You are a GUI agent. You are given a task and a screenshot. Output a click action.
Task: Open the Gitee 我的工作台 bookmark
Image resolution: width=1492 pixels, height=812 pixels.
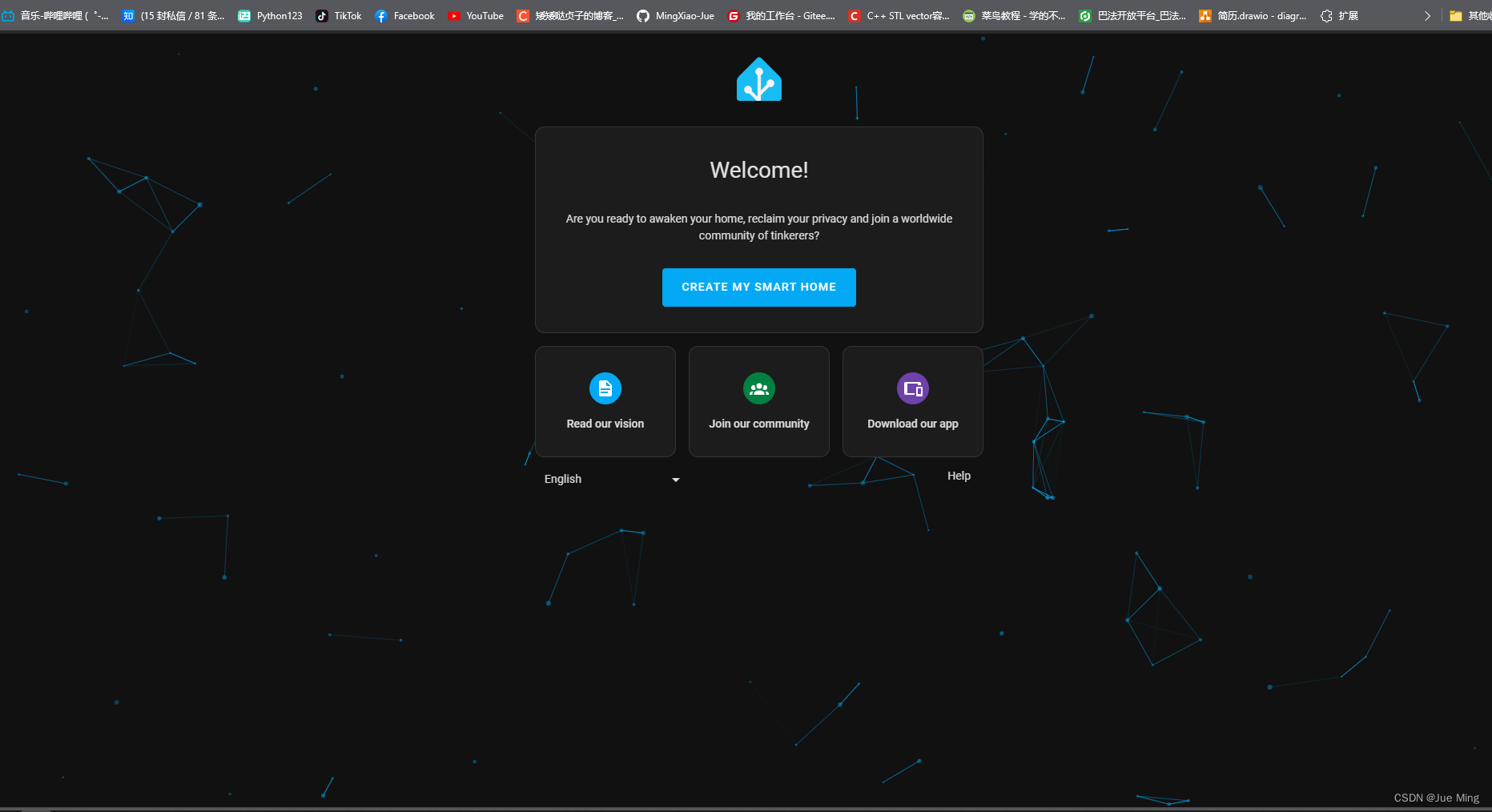coord(780,15)
